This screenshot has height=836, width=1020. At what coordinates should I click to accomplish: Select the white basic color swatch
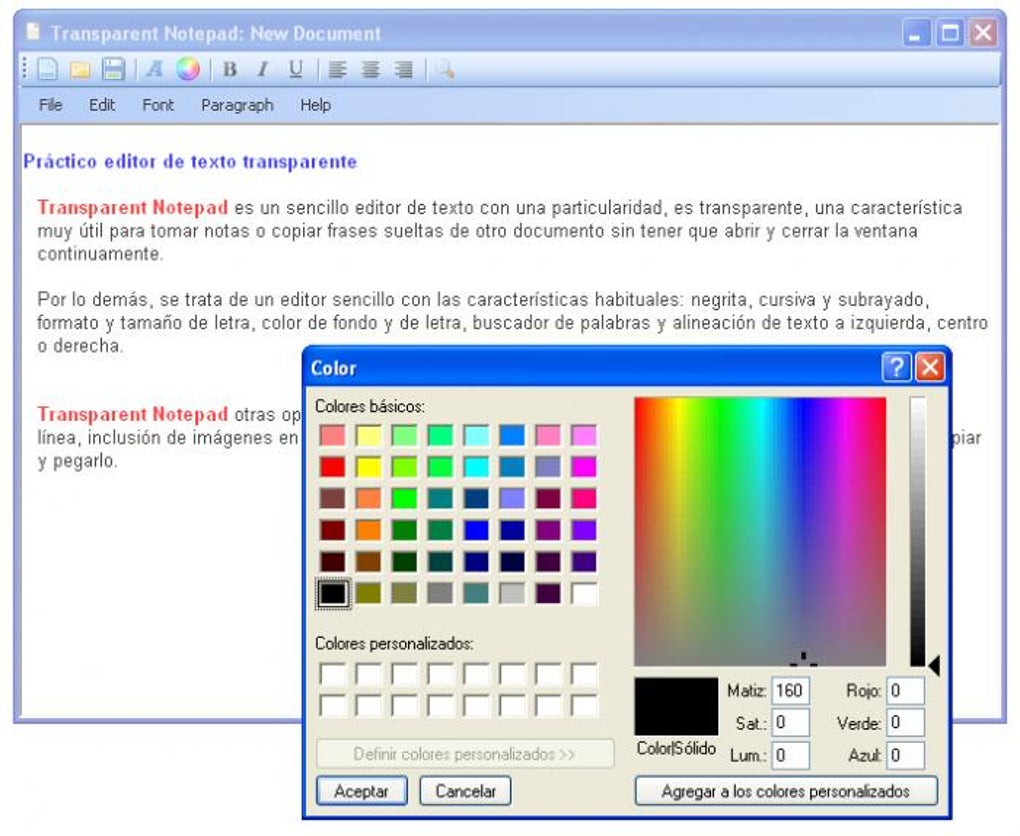584,593
